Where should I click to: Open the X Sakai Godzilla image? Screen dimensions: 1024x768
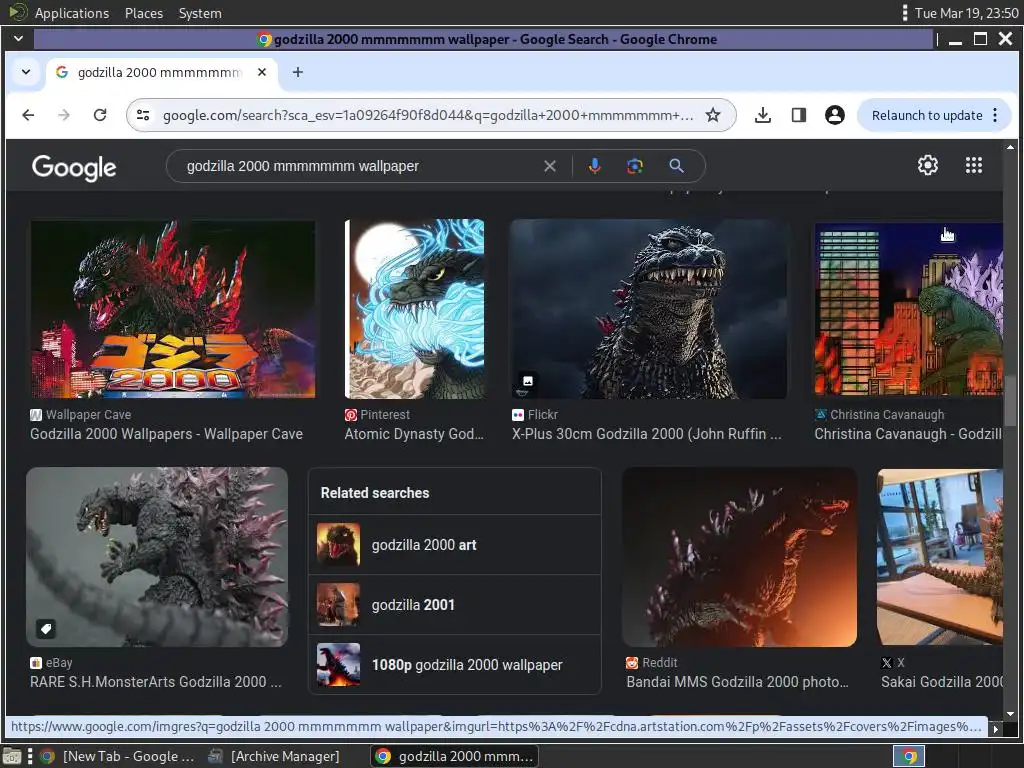click(940, 557)
